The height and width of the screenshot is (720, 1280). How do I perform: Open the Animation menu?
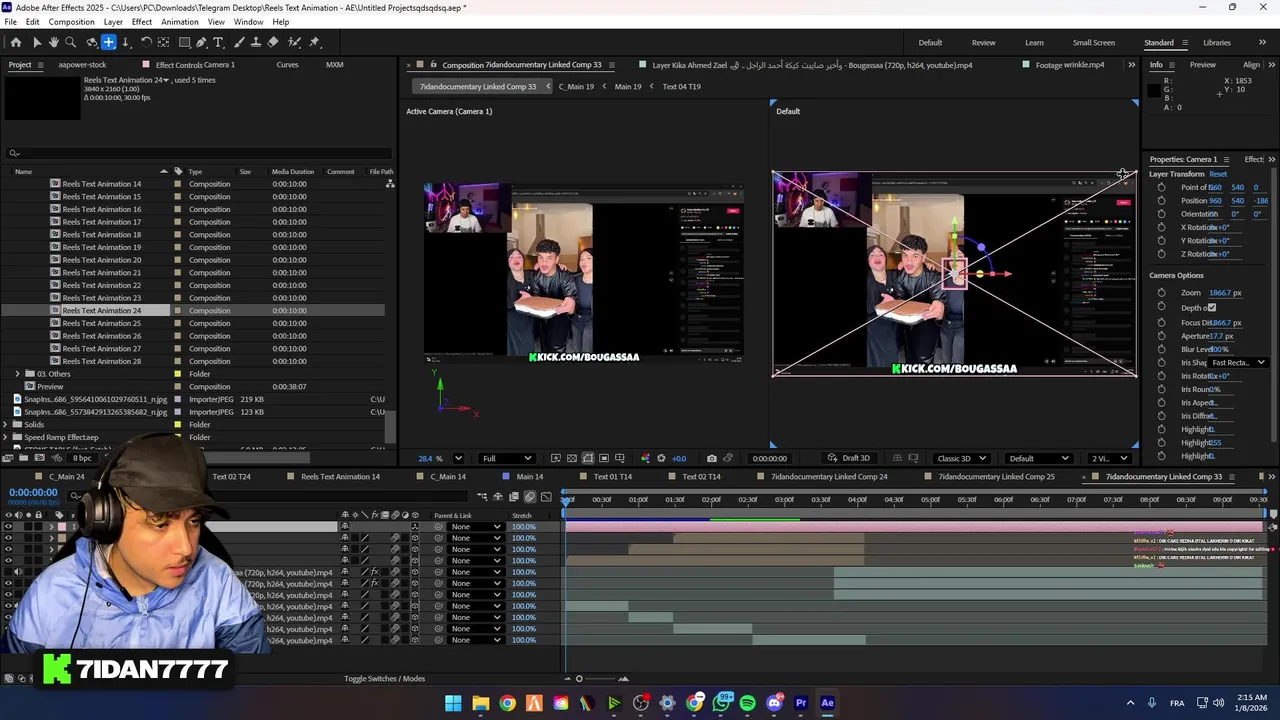pos(179,21)
